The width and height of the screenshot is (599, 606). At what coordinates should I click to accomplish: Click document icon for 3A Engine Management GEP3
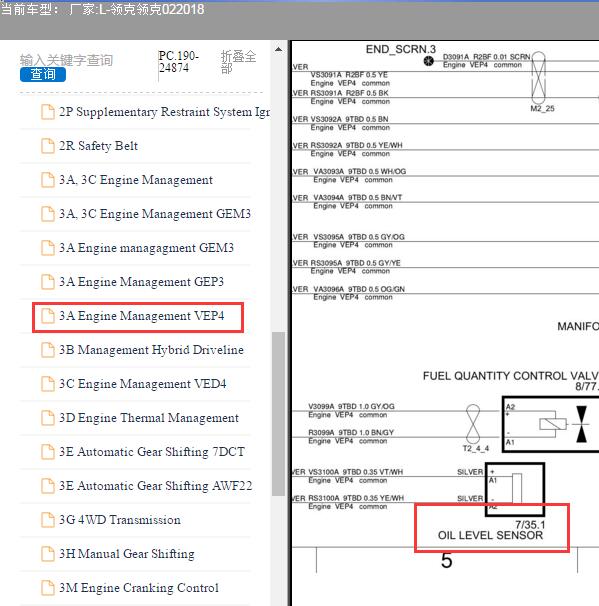point(48,282)
